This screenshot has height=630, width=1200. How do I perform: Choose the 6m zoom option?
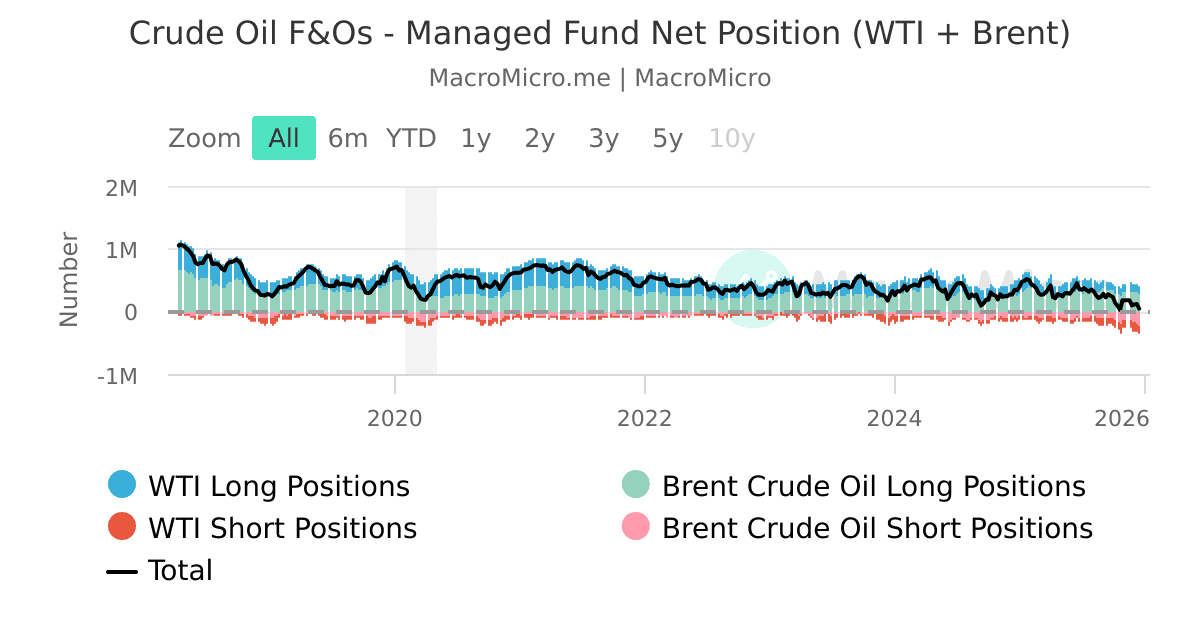(x=347, y=138)
